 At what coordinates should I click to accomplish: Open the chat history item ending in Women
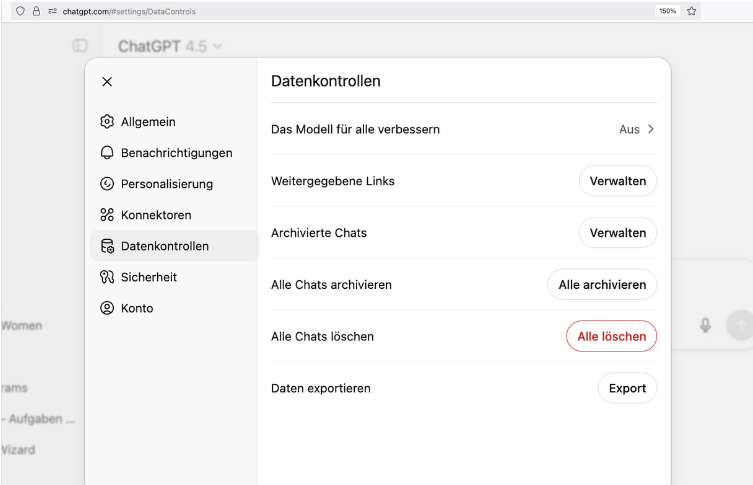(22, 326)
